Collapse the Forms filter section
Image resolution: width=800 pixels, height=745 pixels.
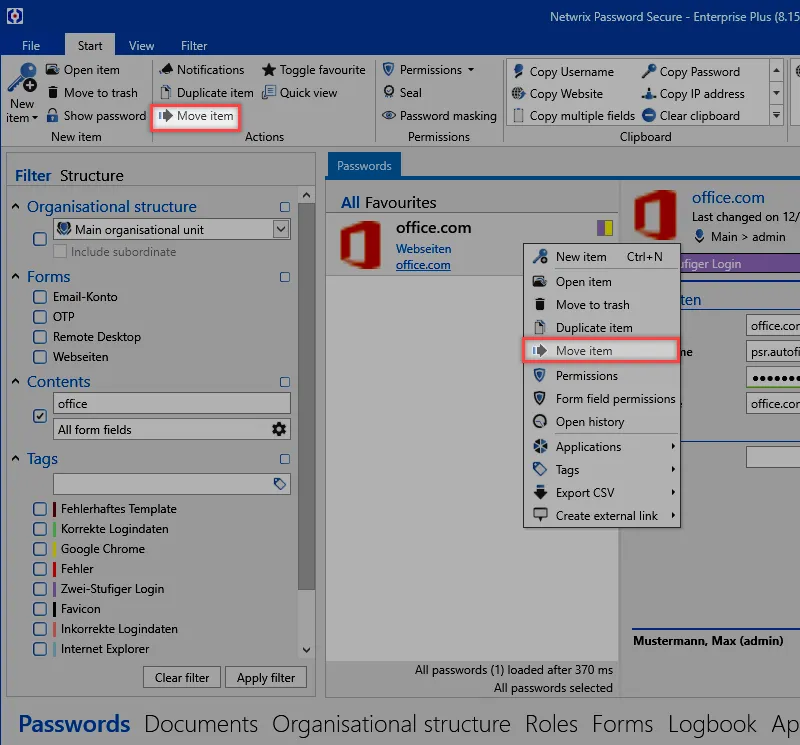(x=16, y=276)
